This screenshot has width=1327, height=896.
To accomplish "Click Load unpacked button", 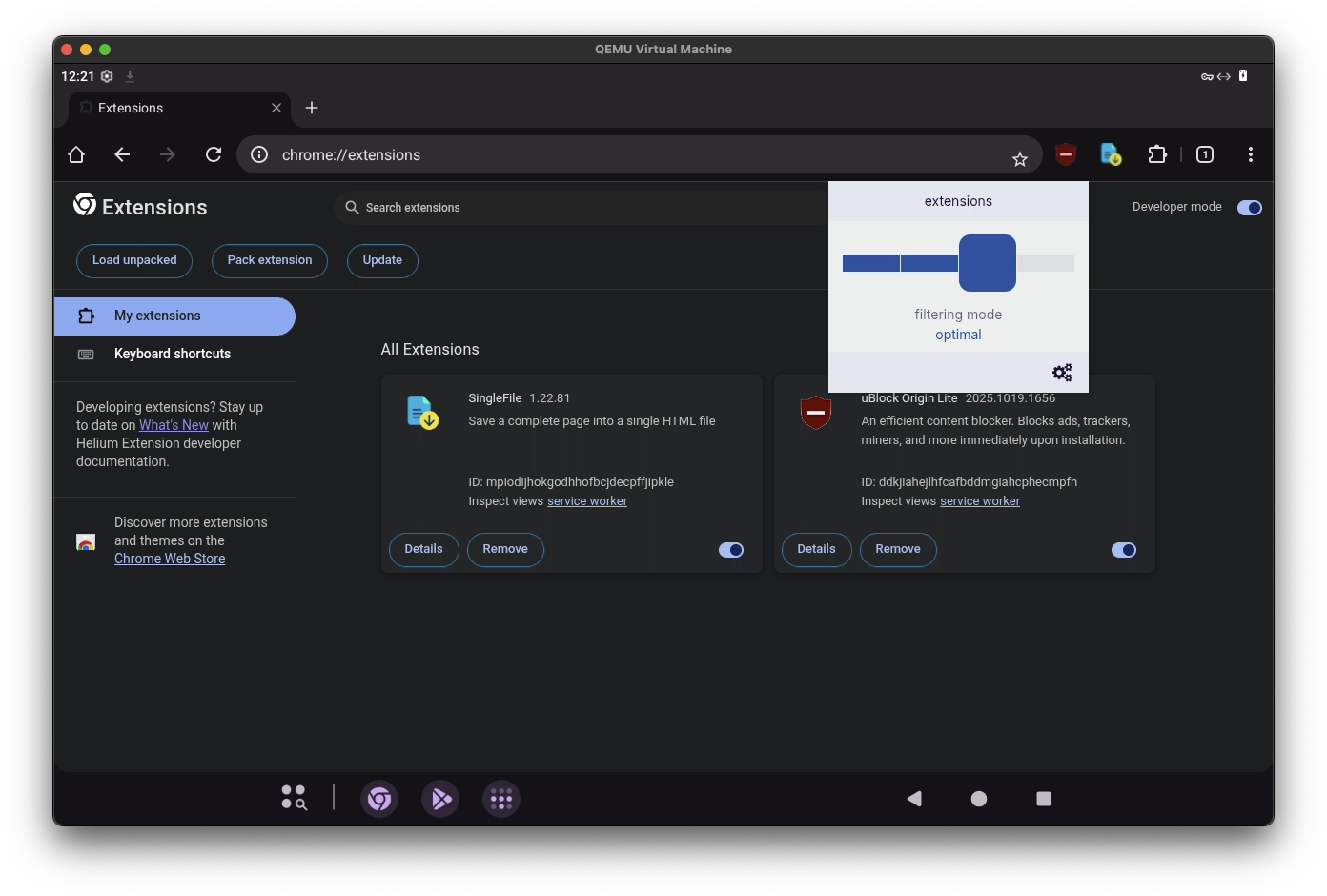I will (134, 260).
